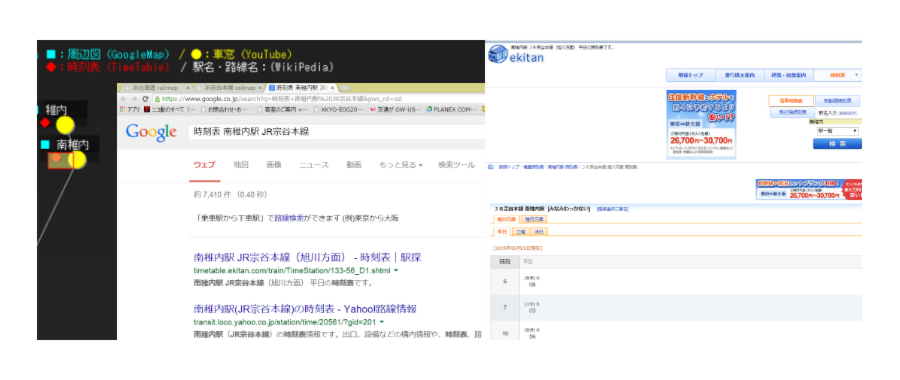Open the 路線検索 link

pos(289,218)
